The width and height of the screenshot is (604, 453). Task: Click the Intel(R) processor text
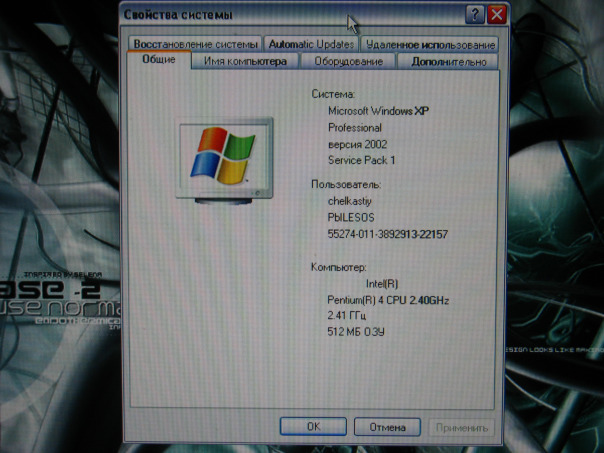point(382,284)
